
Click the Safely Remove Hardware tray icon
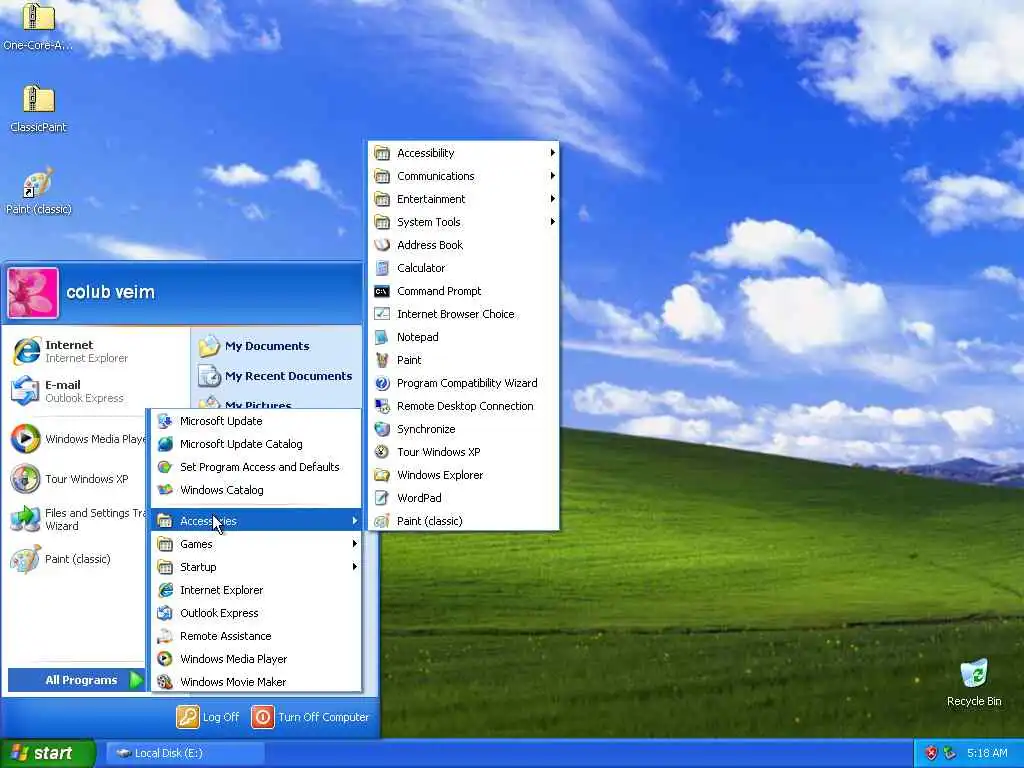tap(950, 753)
